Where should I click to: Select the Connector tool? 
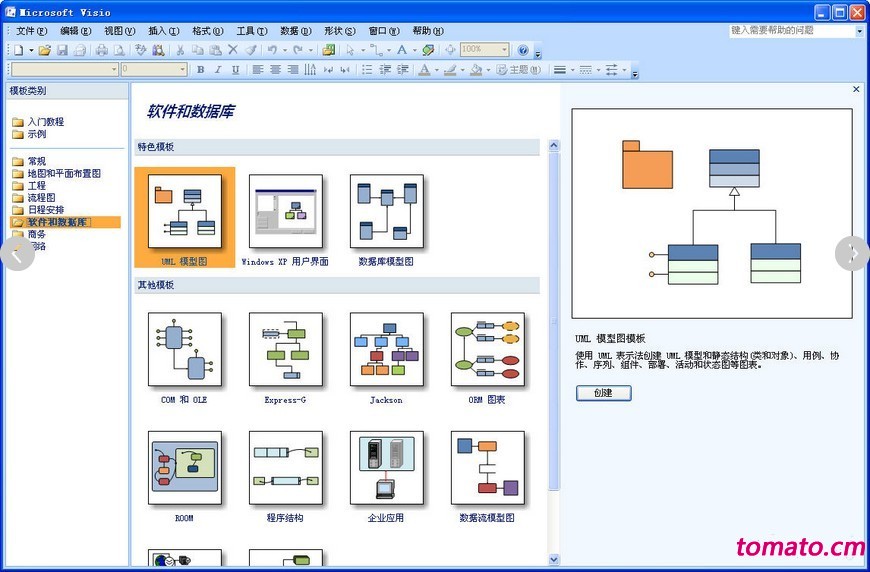pos(377,50)
